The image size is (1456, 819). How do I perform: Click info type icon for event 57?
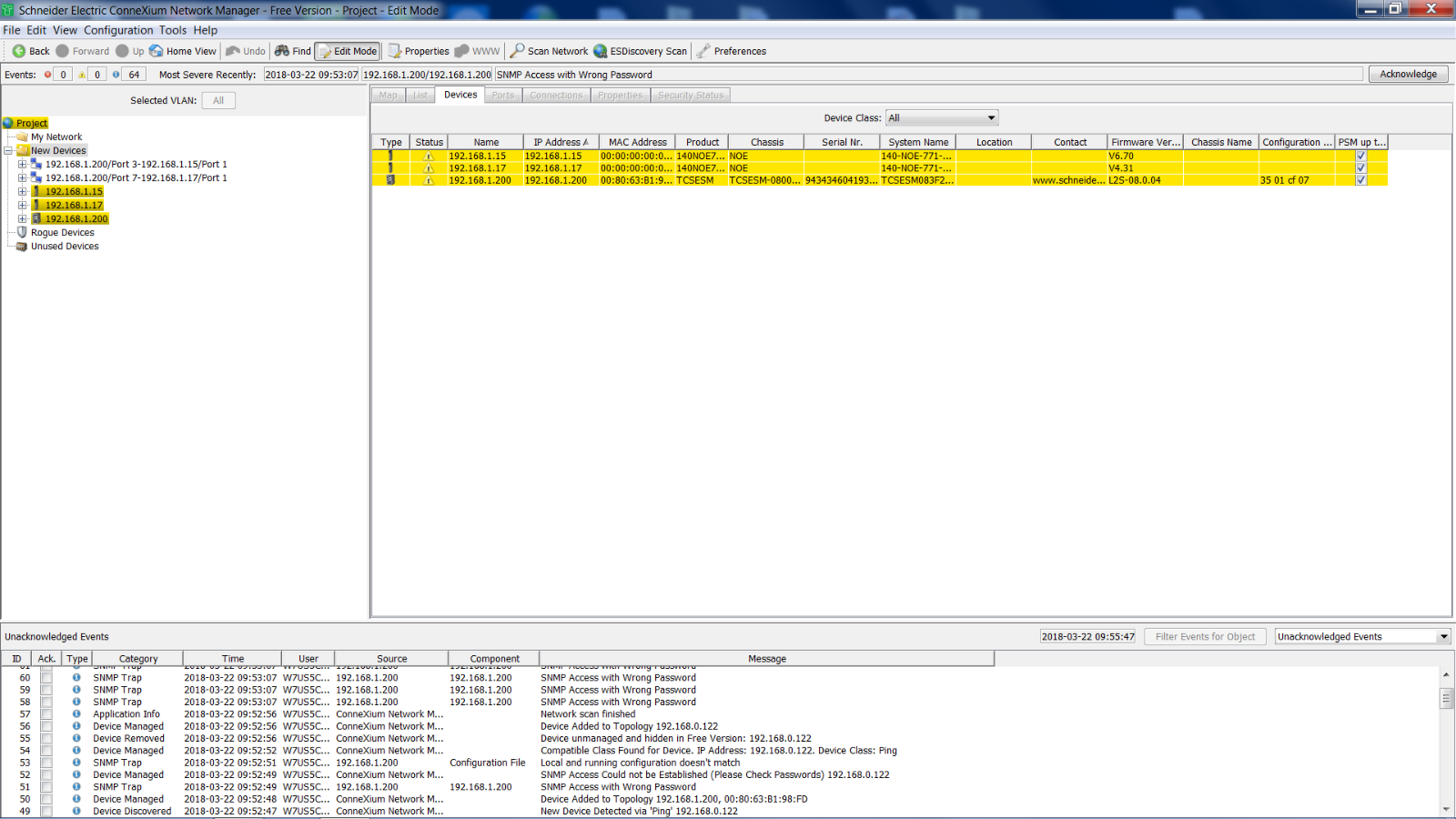point(76,714)
